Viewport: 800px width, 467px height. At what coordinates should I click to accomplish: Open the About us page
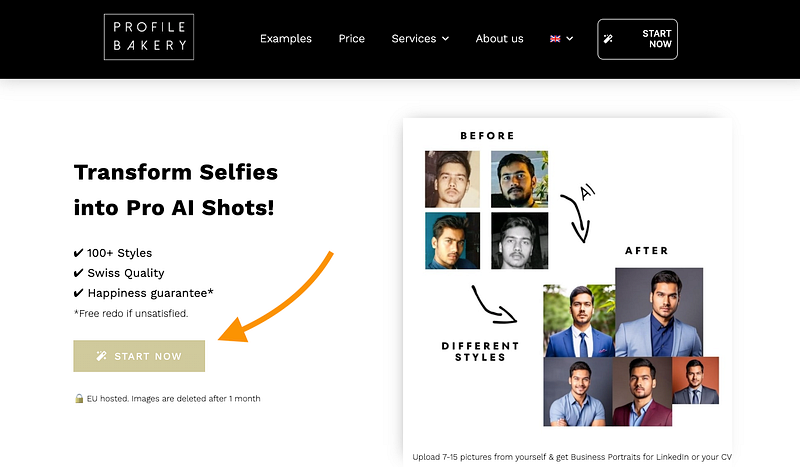[x=500, y=39]
